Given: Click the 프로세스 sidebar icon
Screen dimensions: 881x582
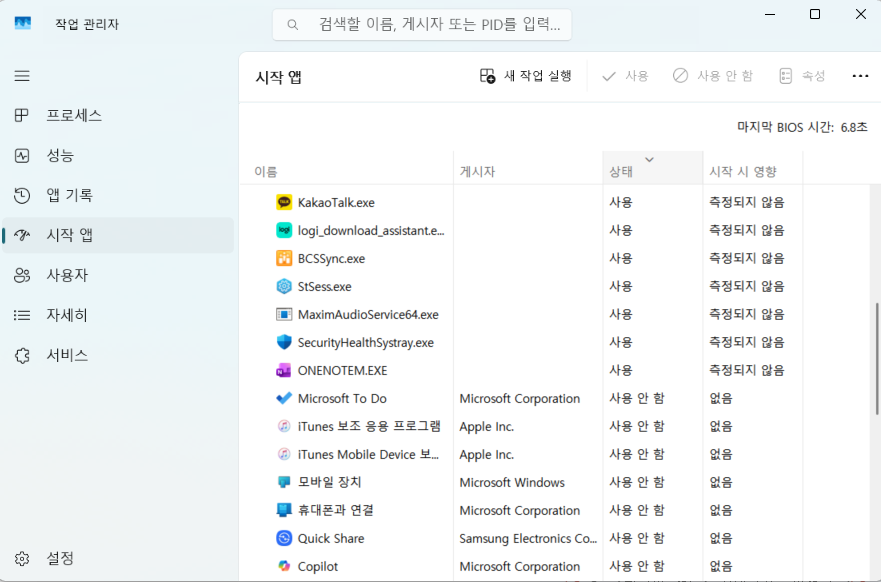Looking at the screenshot, I should pos(22,116).
